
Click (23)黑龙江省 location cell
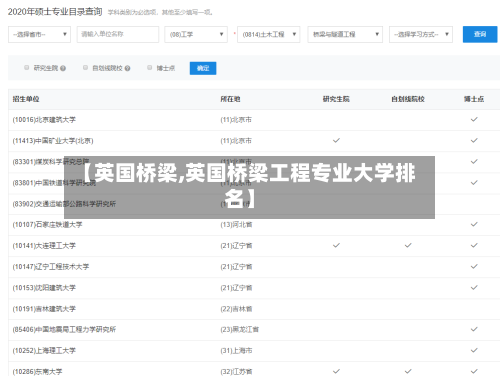240,330
